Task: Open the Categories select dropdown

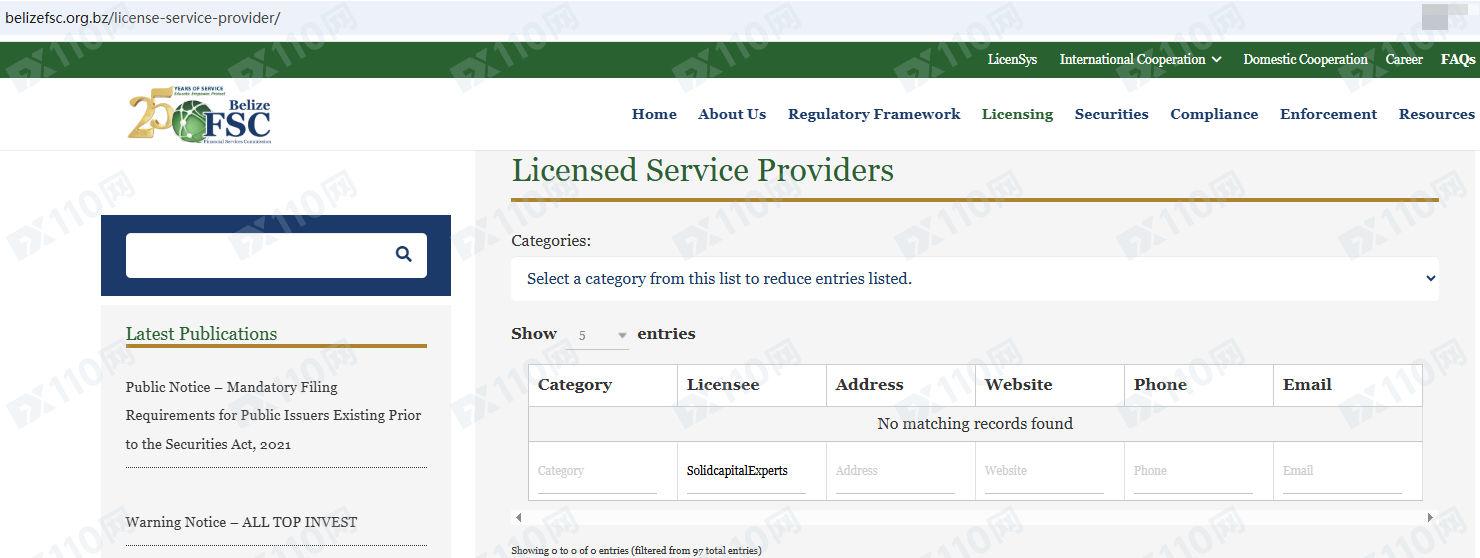Action: pos(974,279)
